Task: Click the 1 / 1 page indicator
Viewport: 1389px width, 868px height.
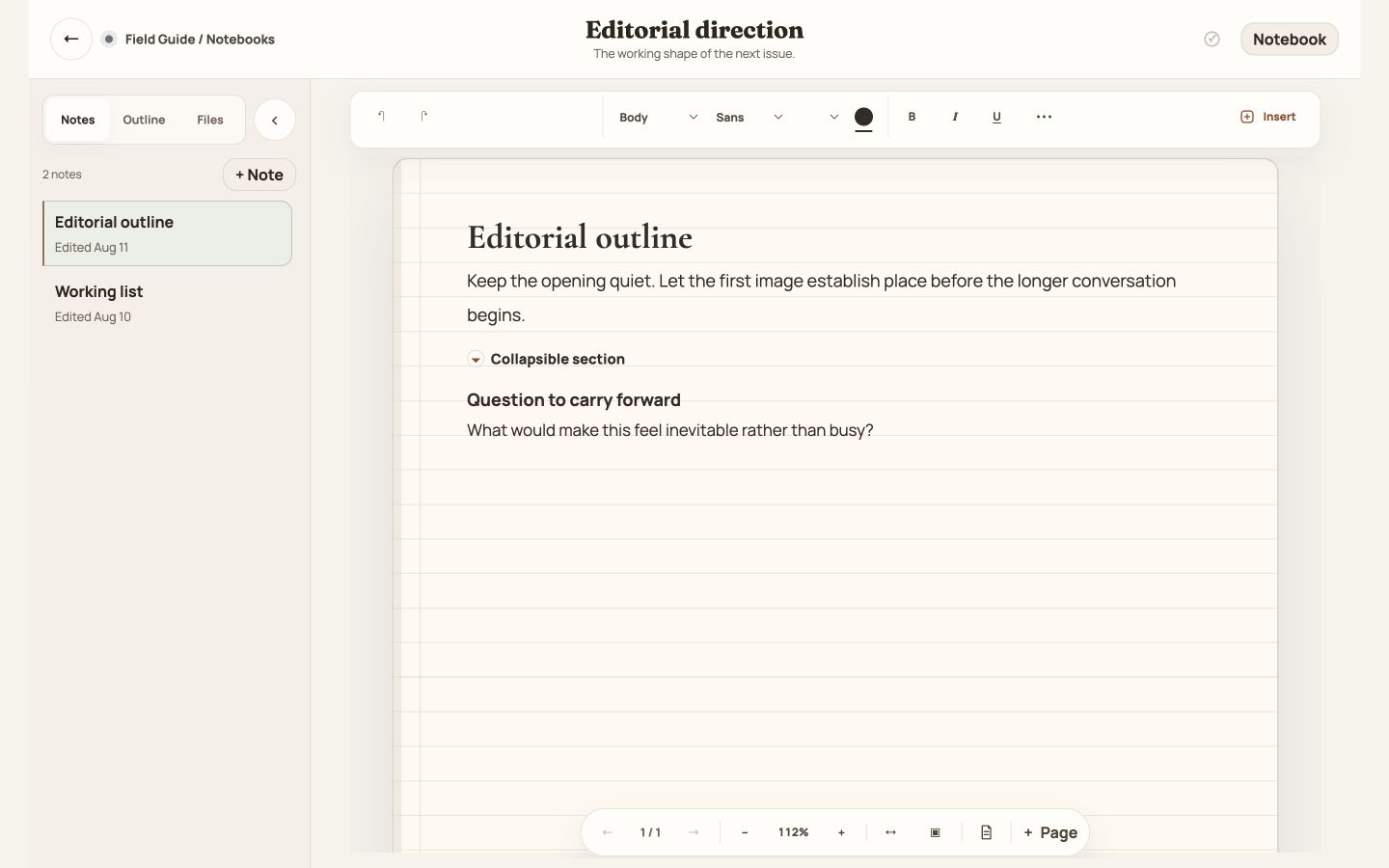Action: [x=650, y=832]
